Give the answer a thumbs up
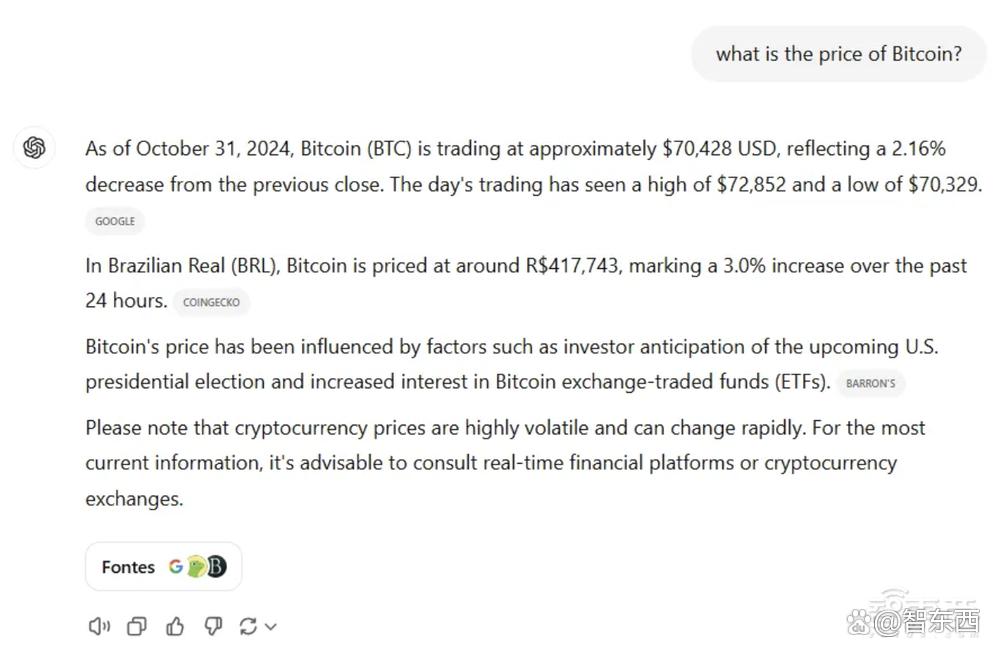This screenshot has height=657, width=1000. point(175,626)
